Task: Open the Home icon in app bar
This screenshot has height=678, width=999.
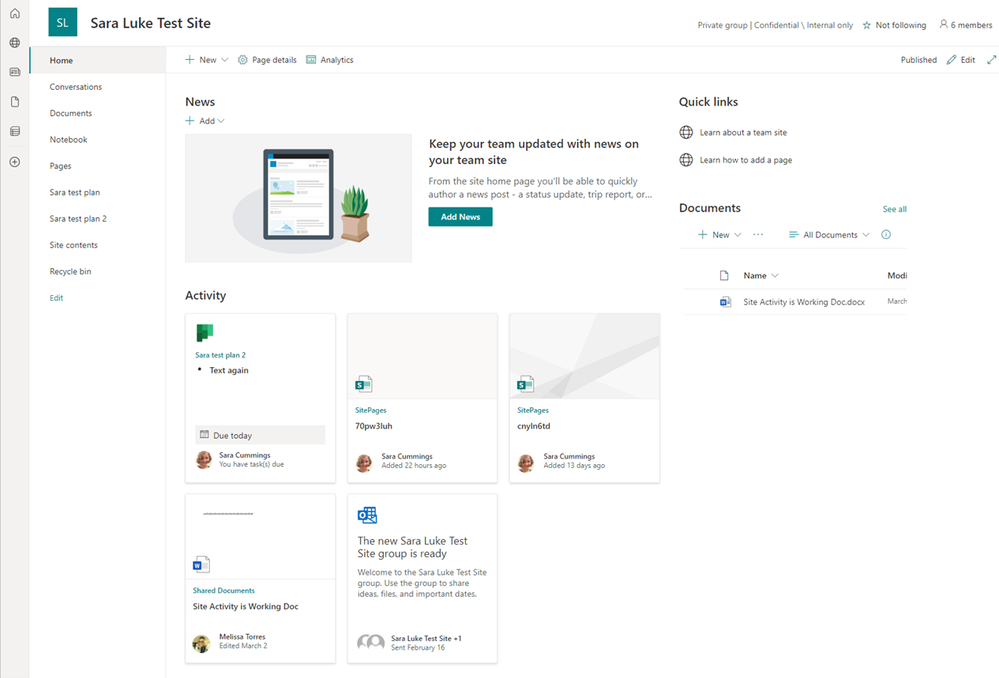Action: point(15,13)
